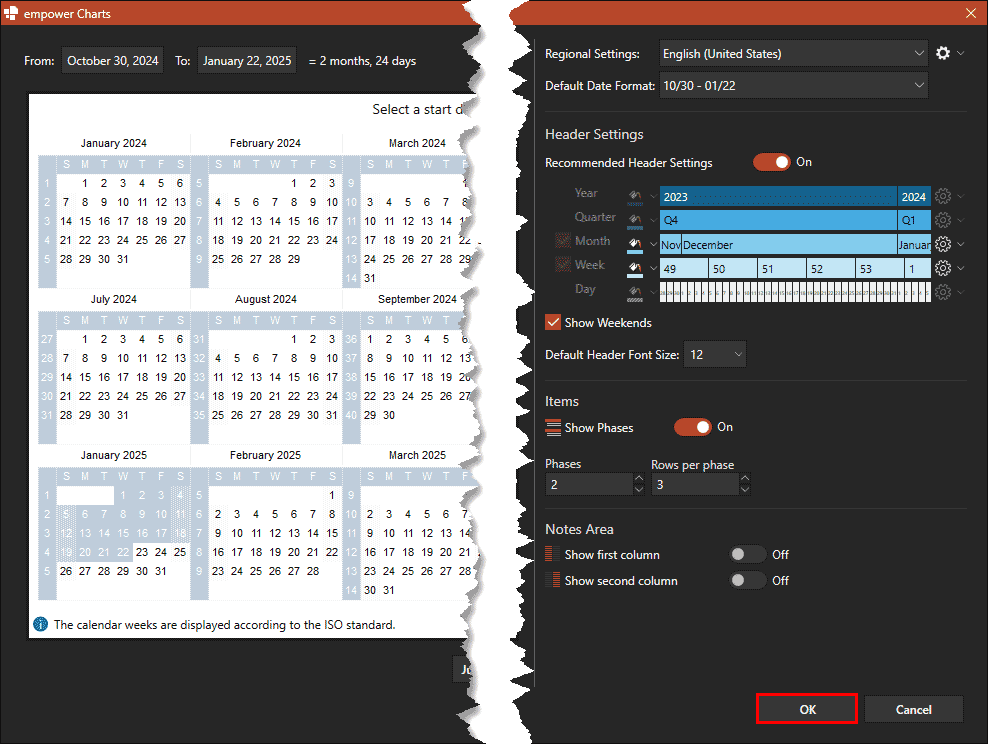The image size is (988, 744).
Task: Click the Cancel button
Action: (x=913, y=709)
